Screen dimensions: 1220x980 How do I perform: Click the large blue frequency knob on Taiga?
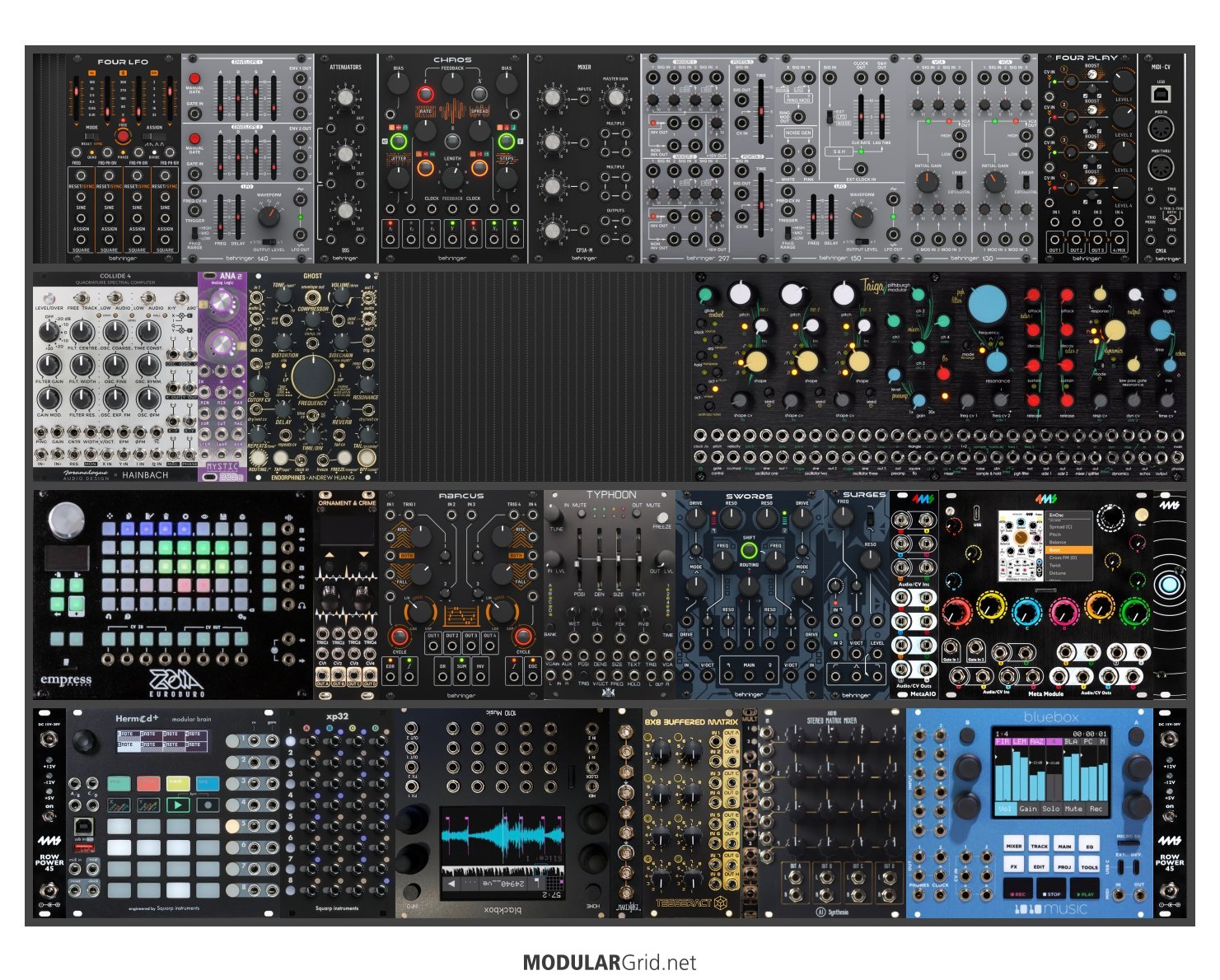pyautogui.click(x=986, y=304)
